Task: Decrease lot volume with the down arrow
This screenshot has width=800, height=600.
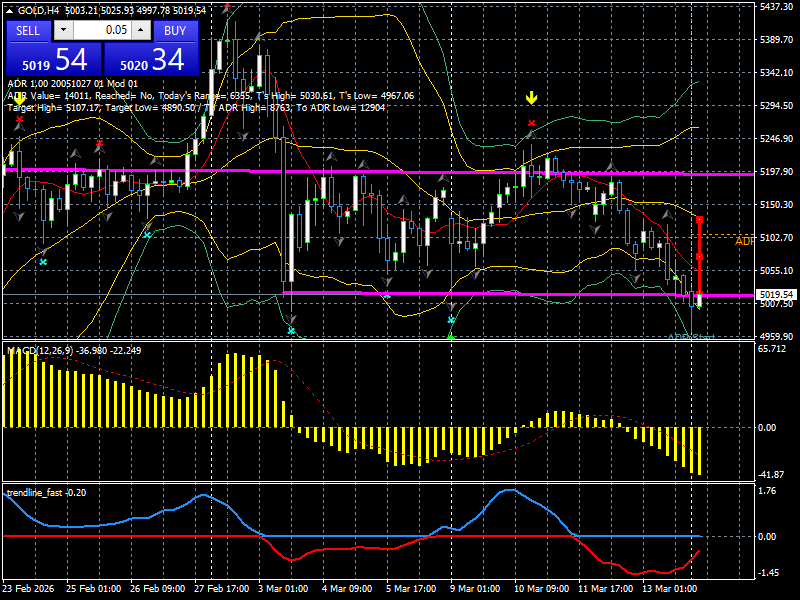Action: 63,30
